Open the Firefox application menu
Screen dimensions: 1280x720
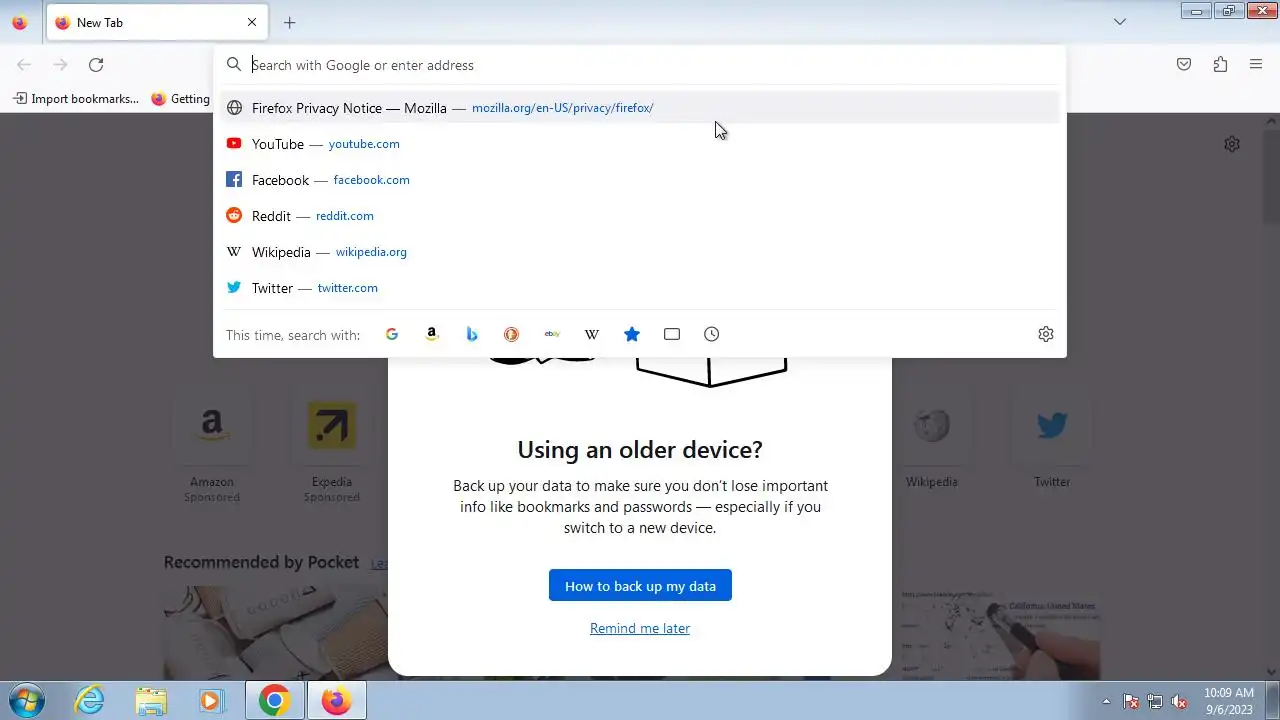pyautogui.click(x=1256, y=65)
